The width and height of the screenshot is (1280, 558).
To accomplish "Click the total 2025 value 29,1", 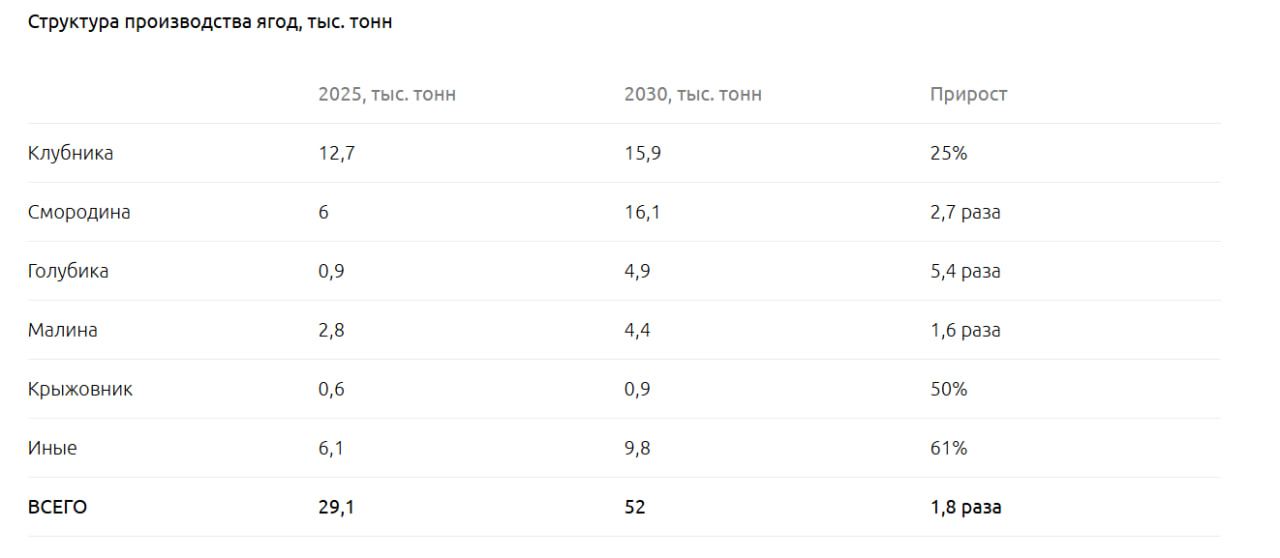I will point(336,508).
